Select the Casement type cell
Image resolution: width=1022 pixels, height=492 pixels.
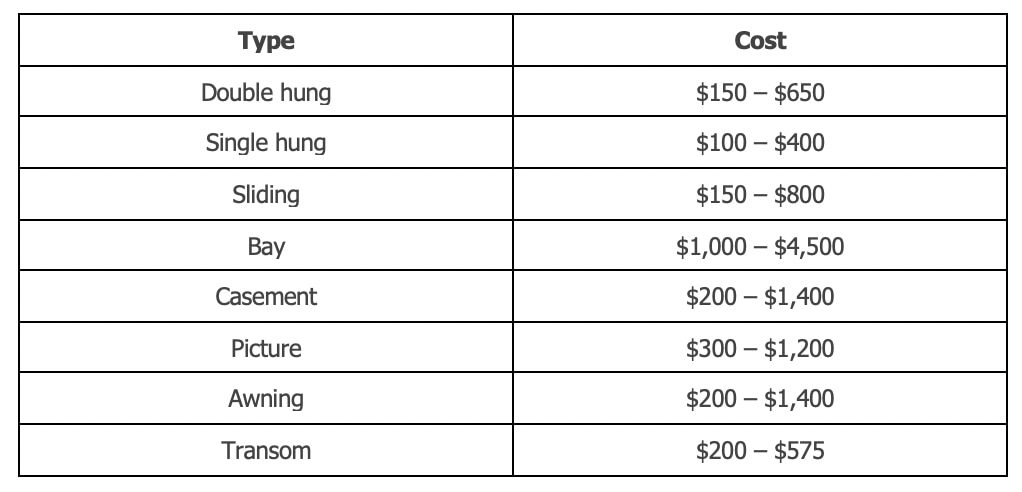[266, 297]
